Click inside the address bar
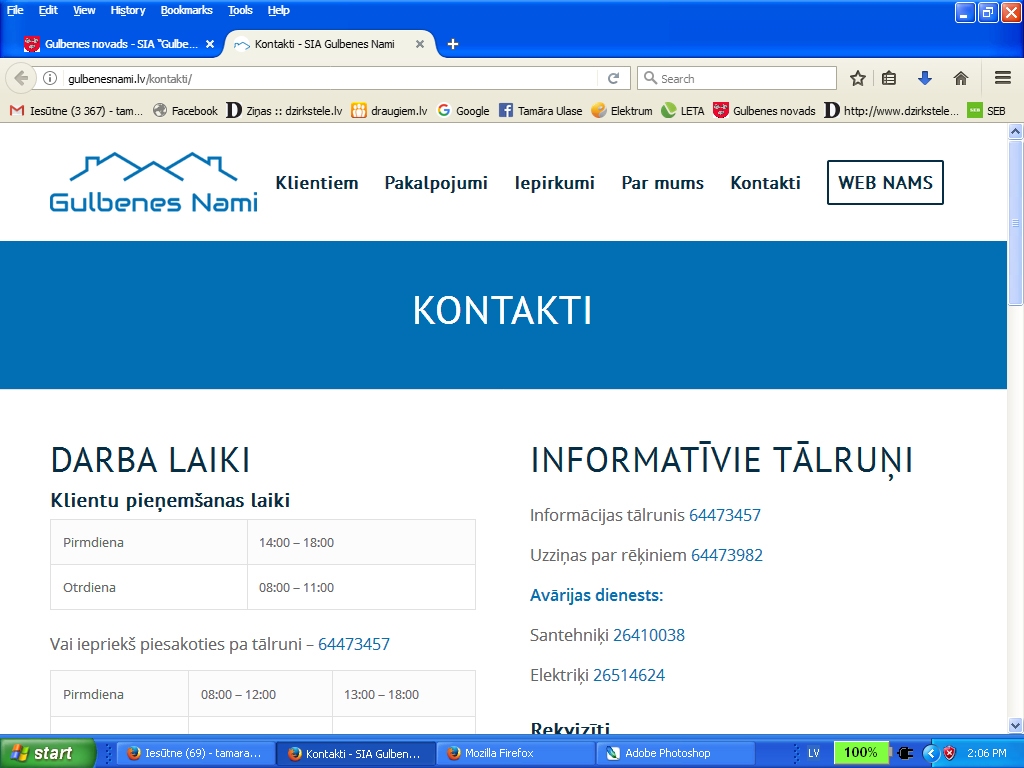Viewport: 1024px width, 768px height. [x=300, y=77]
